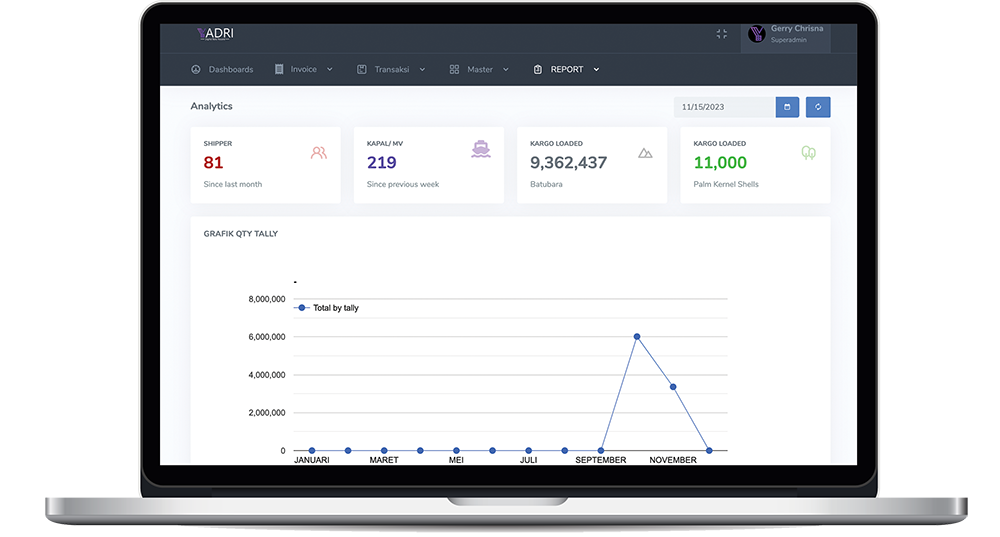Image resolution: width=1000 pixels, height=537 pixels.
Task: Click the mountain icon in the Batubara card
Action: pyautogui.click(x=645, y=153)
